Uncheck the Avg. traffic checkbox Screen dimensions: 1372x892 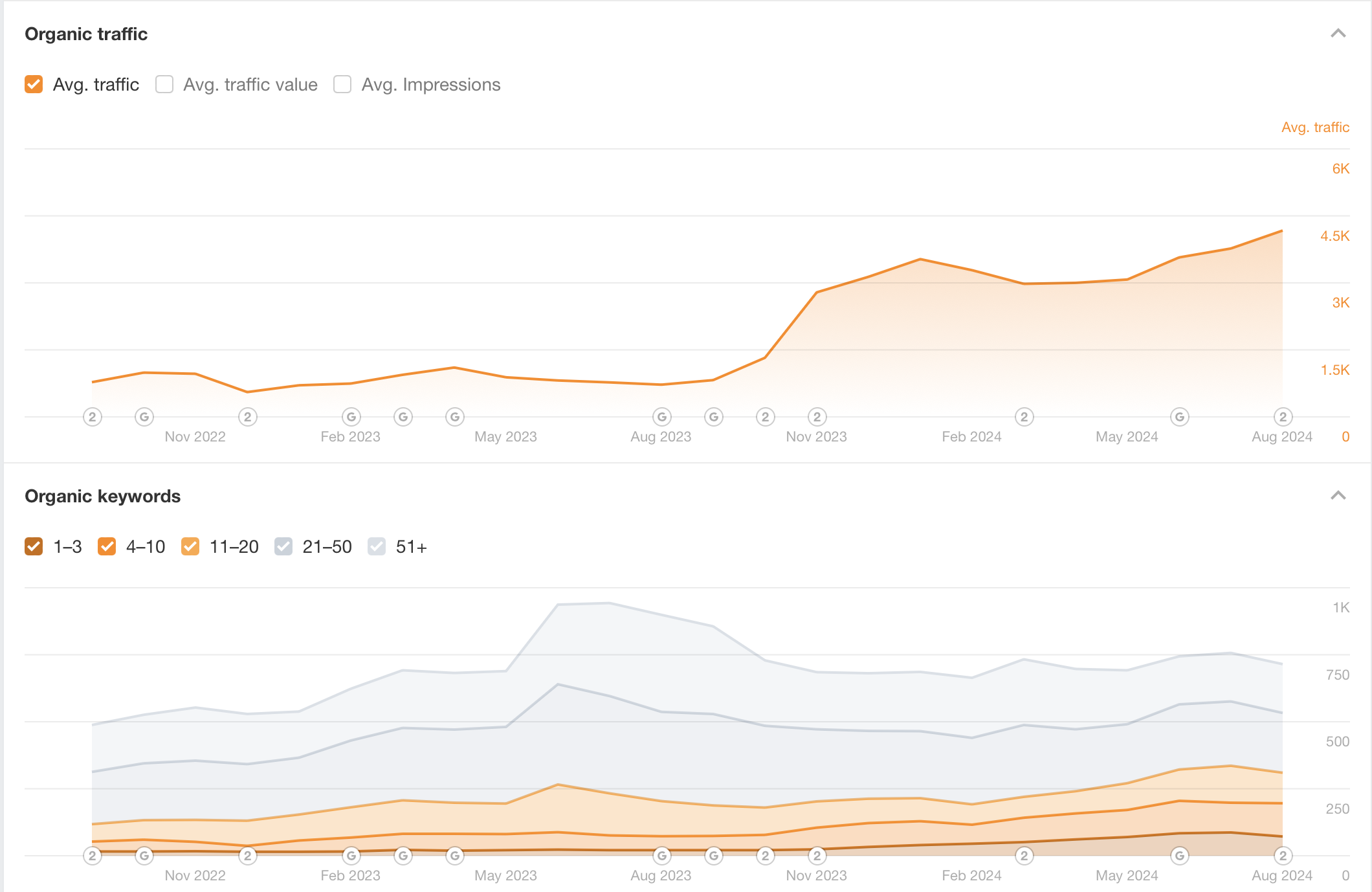click(34, 85)
